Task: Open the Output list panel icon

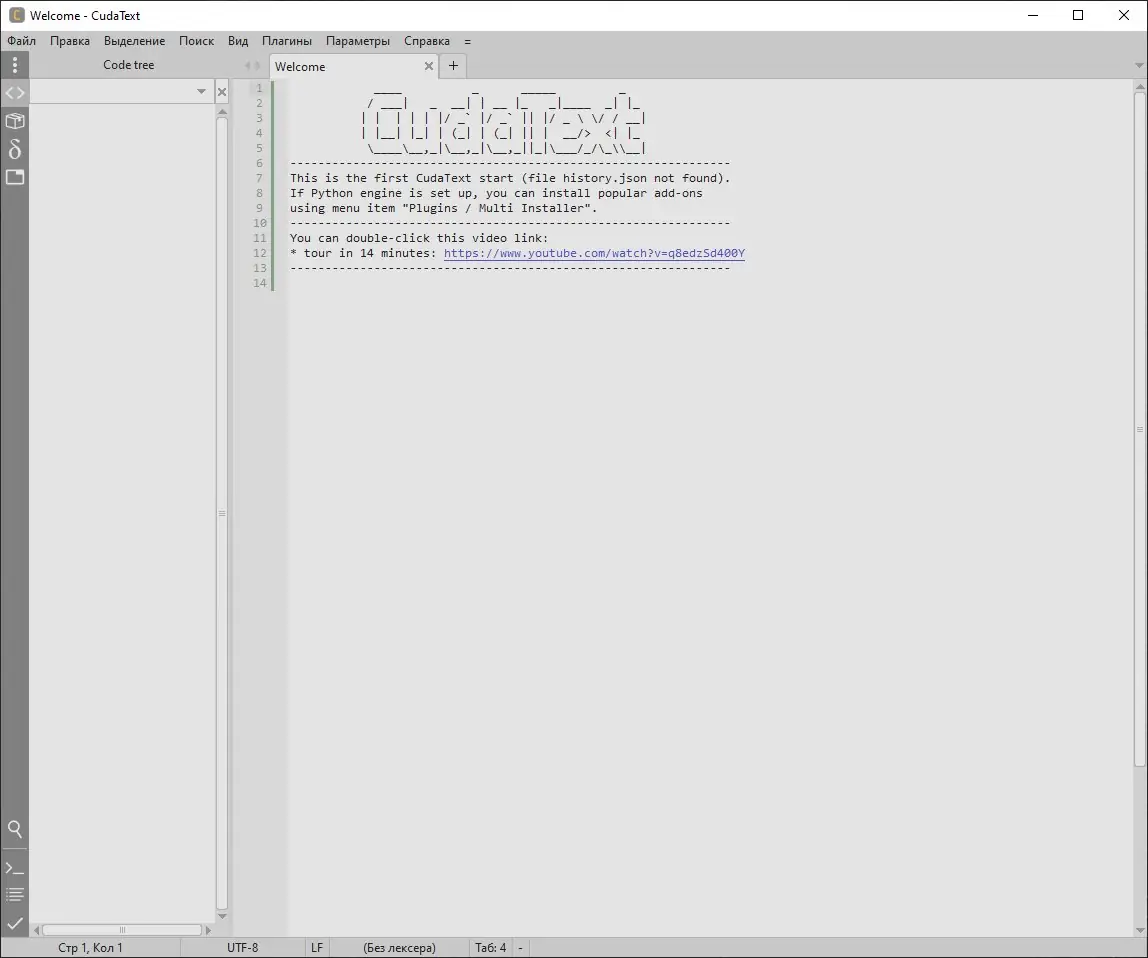Action: (x=15, y=895)
